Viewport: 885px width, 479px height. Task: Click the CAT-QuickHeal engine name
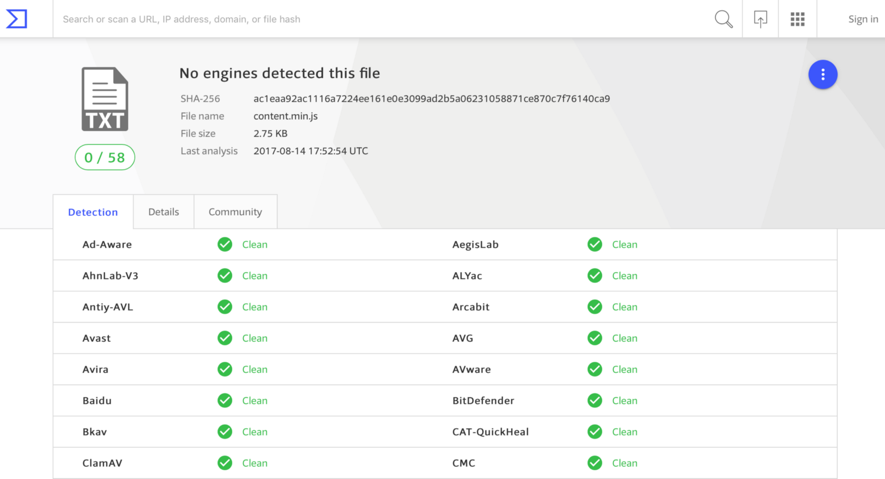[x=490, y=432]
